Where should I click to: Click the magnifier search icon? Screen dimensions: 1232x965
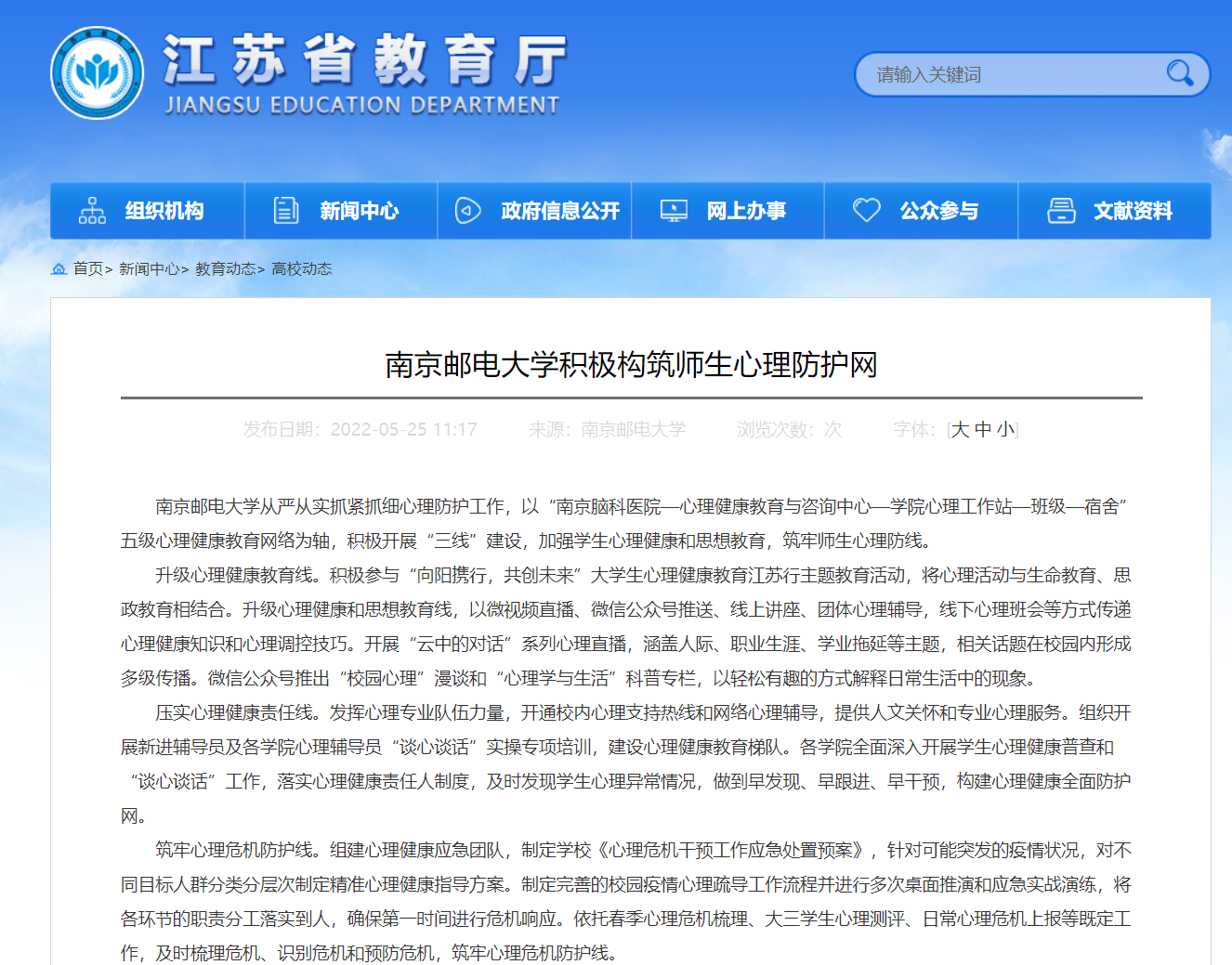[1180, 73]
